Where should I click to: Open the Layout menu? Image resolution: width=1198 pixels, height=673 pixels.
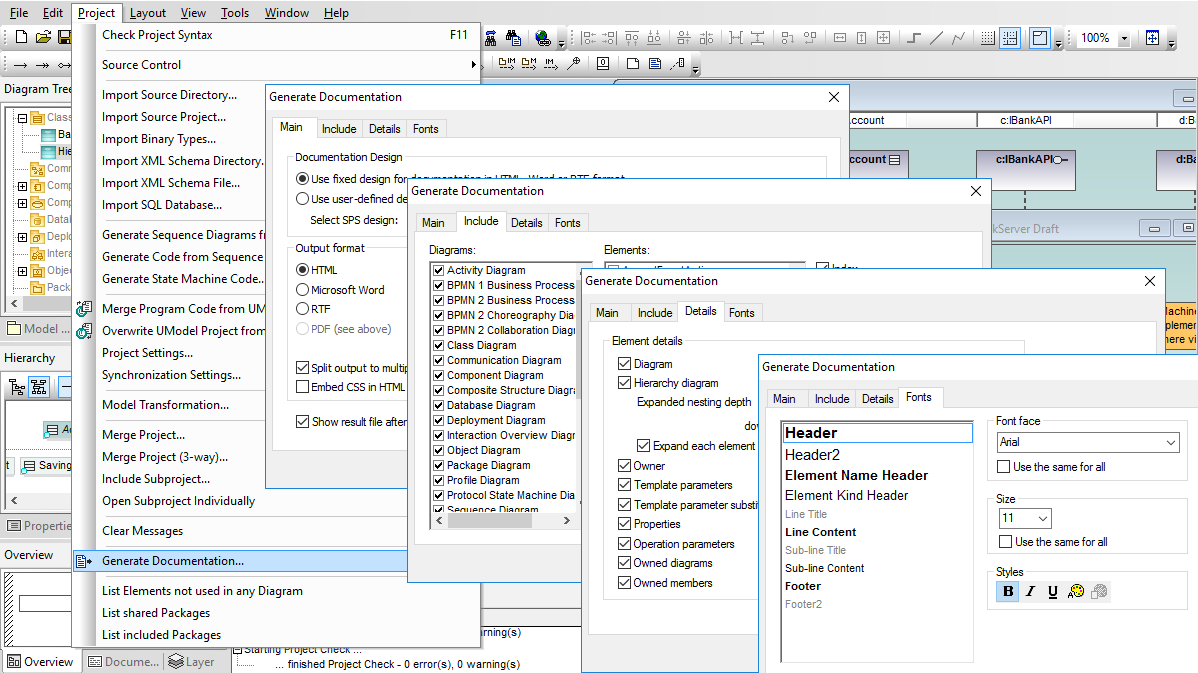click(x=147, y=13)
